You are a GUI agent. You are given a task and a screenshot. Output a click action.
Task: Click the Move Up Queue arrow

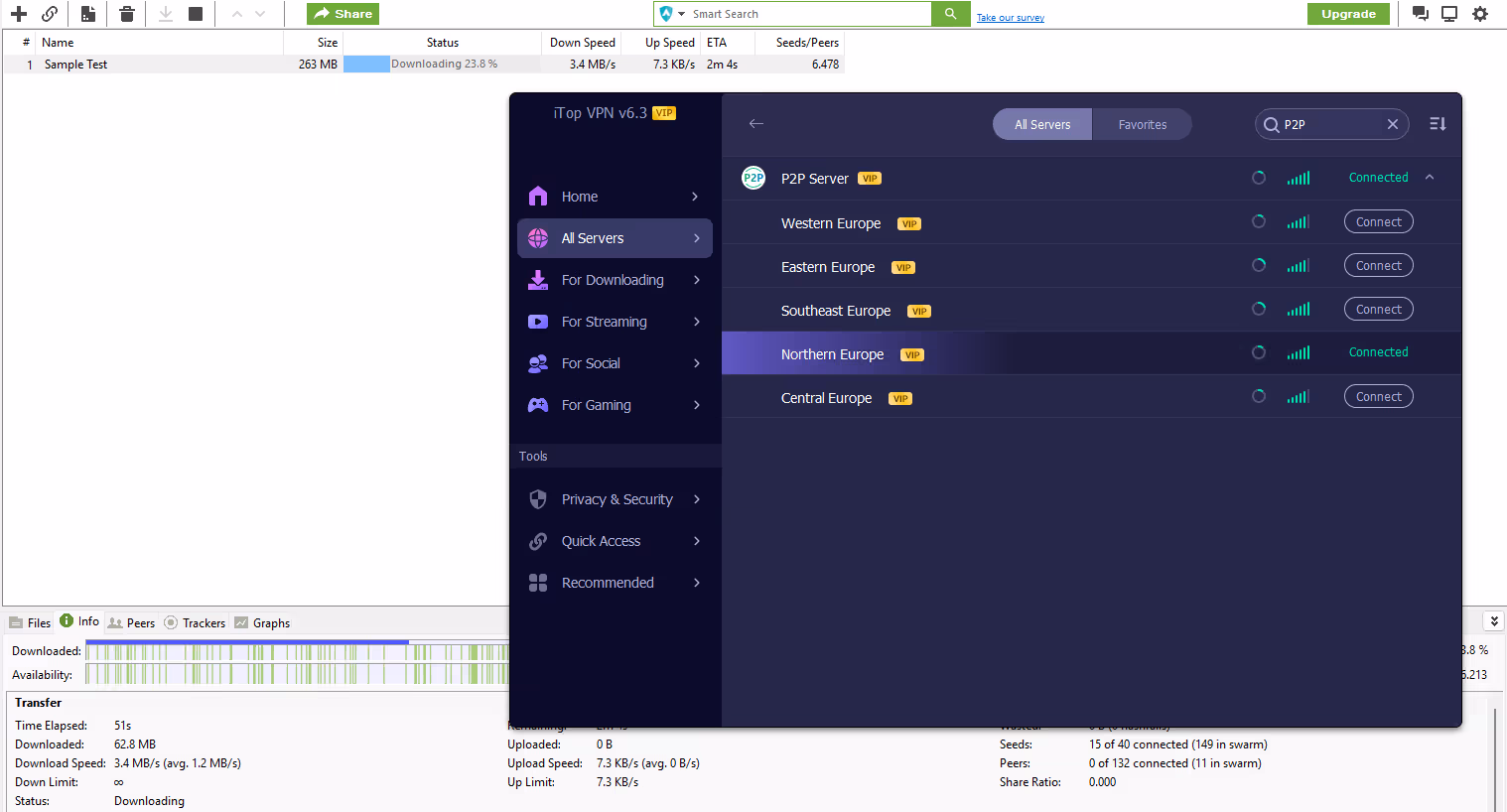pyautogui.click(x=236, y=14)
